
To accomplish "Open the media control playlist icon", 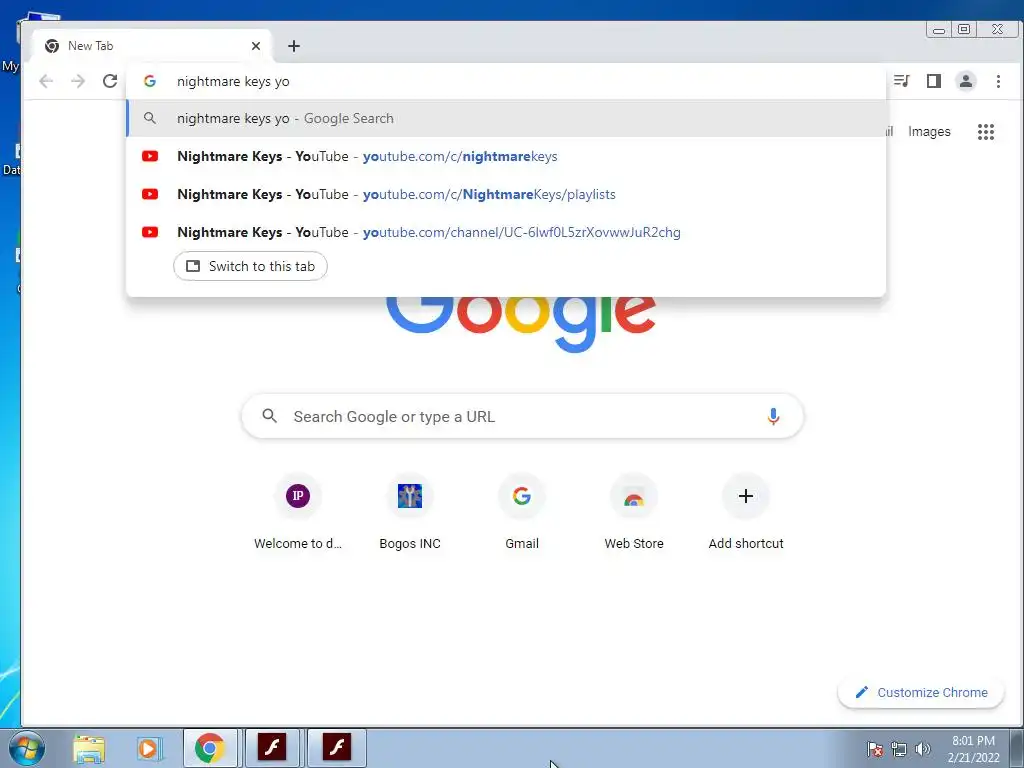I will click(902, 81).
